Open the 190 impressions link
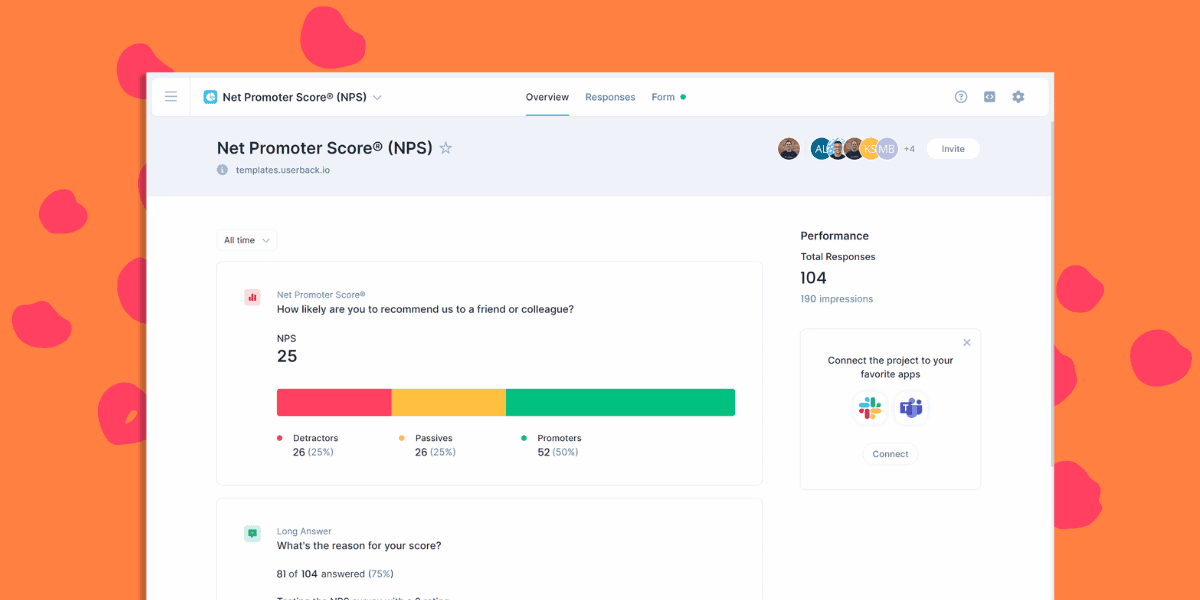This screenshot has height=600, width=1200. tap(836, 298)
